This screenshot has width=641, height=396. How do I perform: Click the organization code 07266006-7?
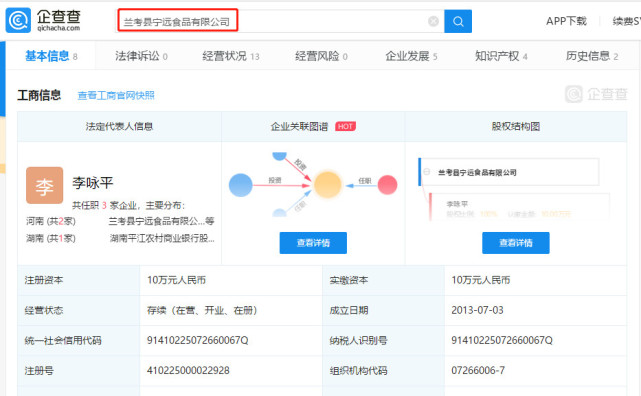tap(478, 371)
